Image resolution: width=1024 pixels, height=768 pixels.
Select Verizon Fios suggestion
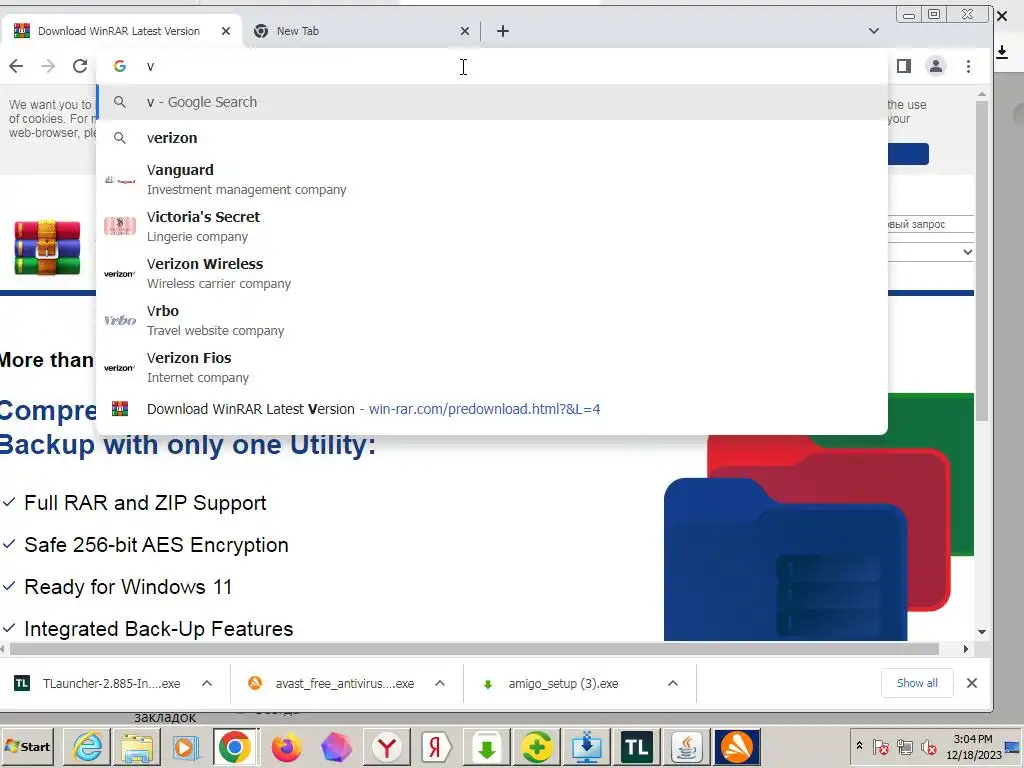492,368
